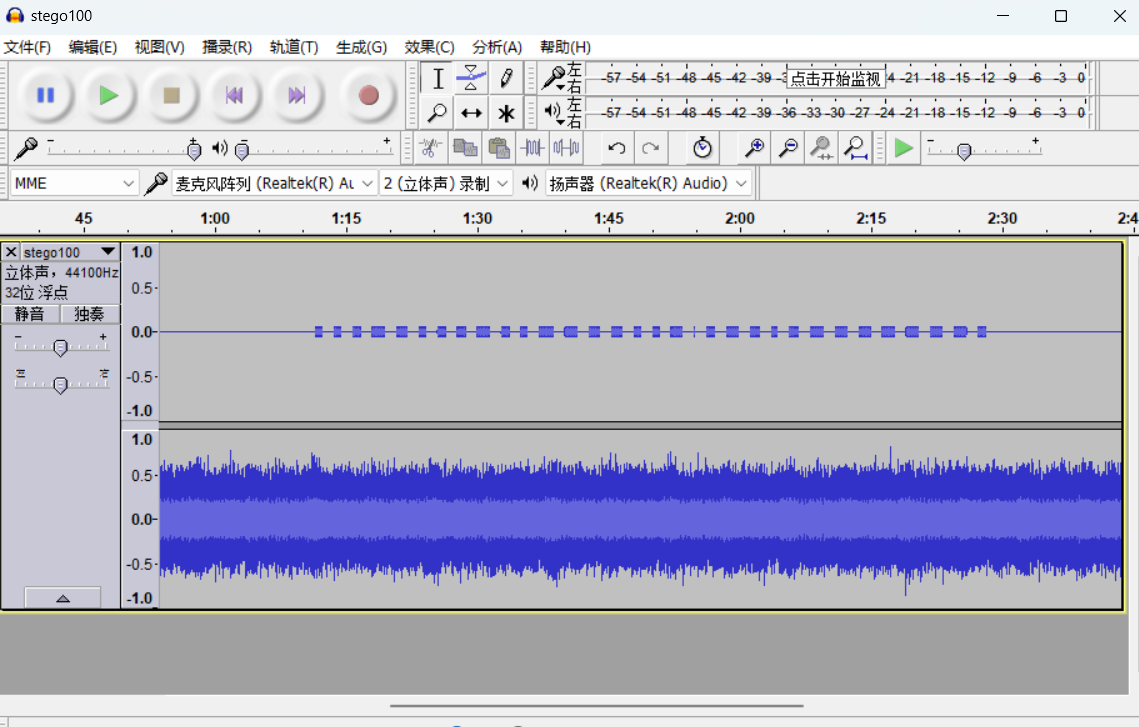
Task: Click the lower channel's vertical scale 0.0 label
Action: pos(142,519)
